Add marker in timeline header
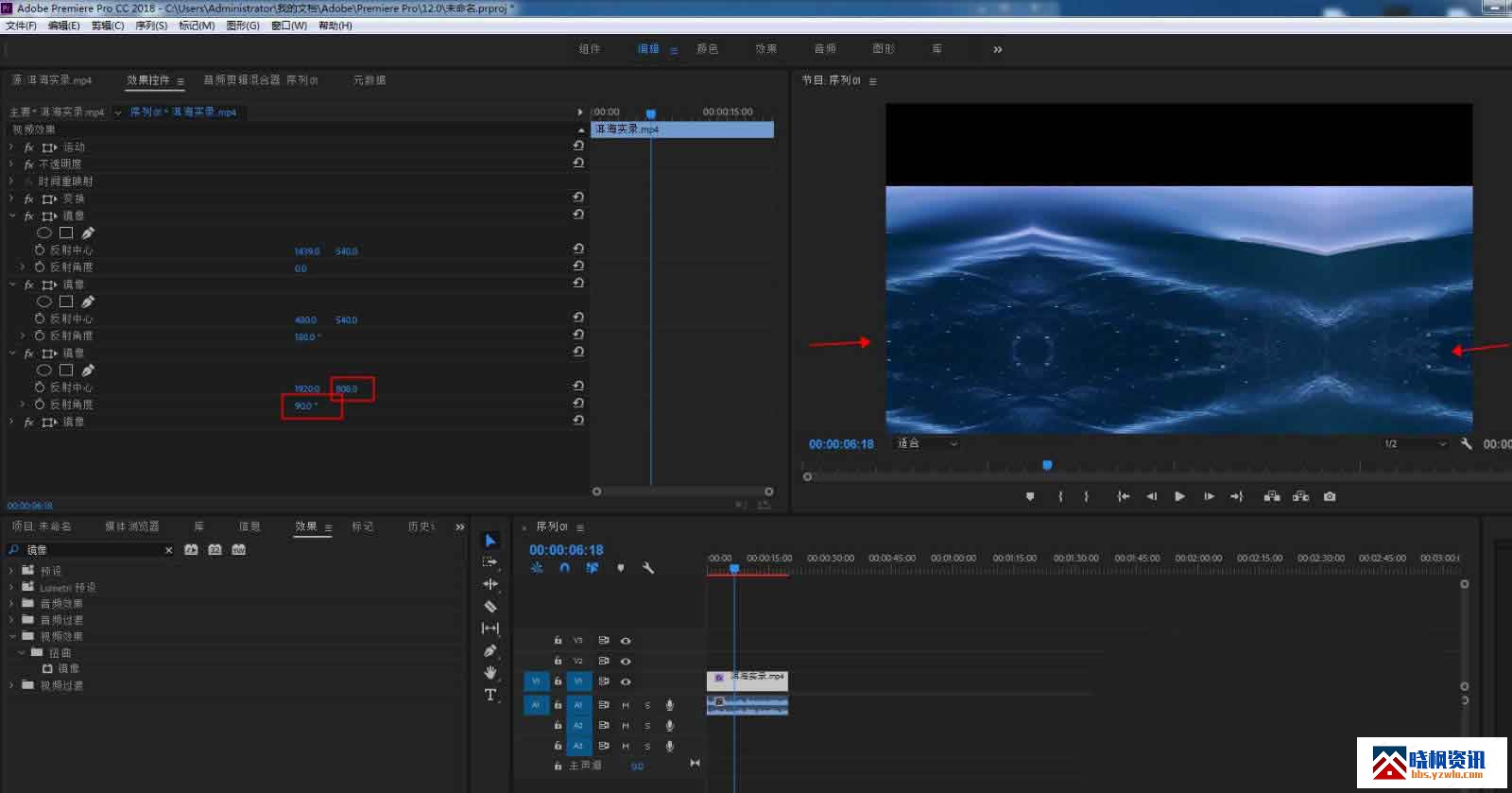 click(621, 568)
